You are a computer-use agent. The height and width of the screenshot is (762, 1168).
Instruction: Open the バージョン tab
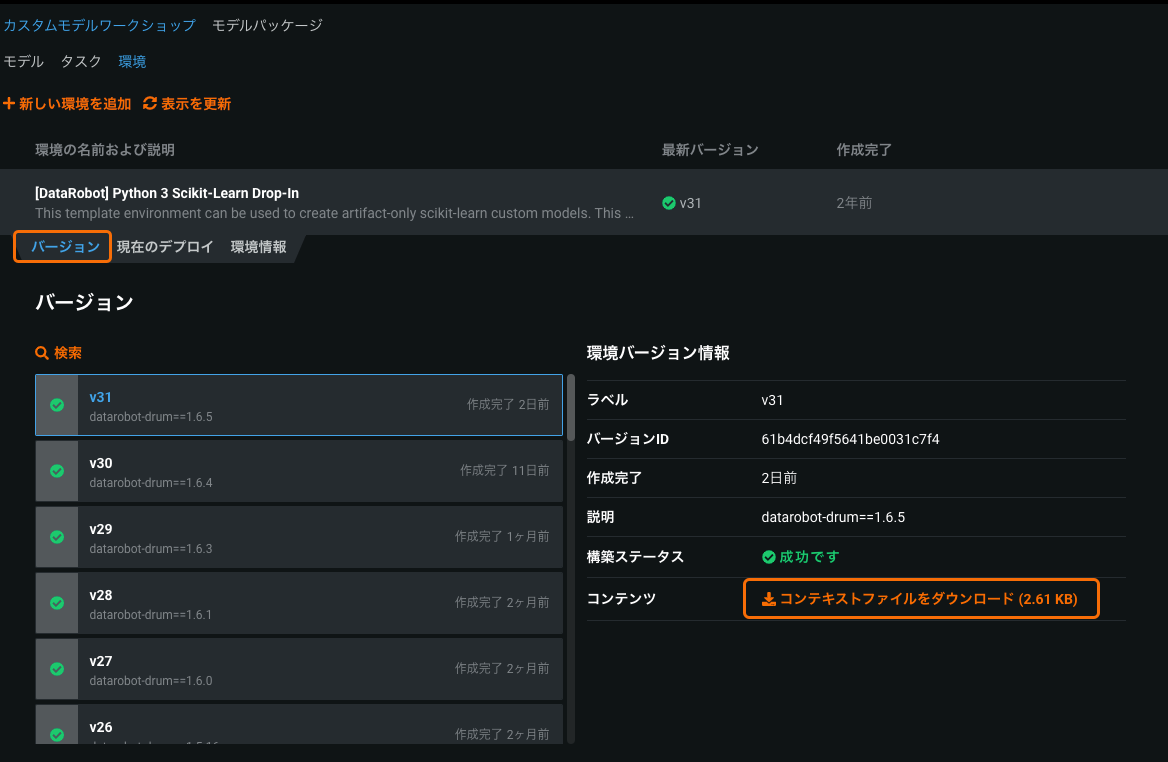(65, 247)
